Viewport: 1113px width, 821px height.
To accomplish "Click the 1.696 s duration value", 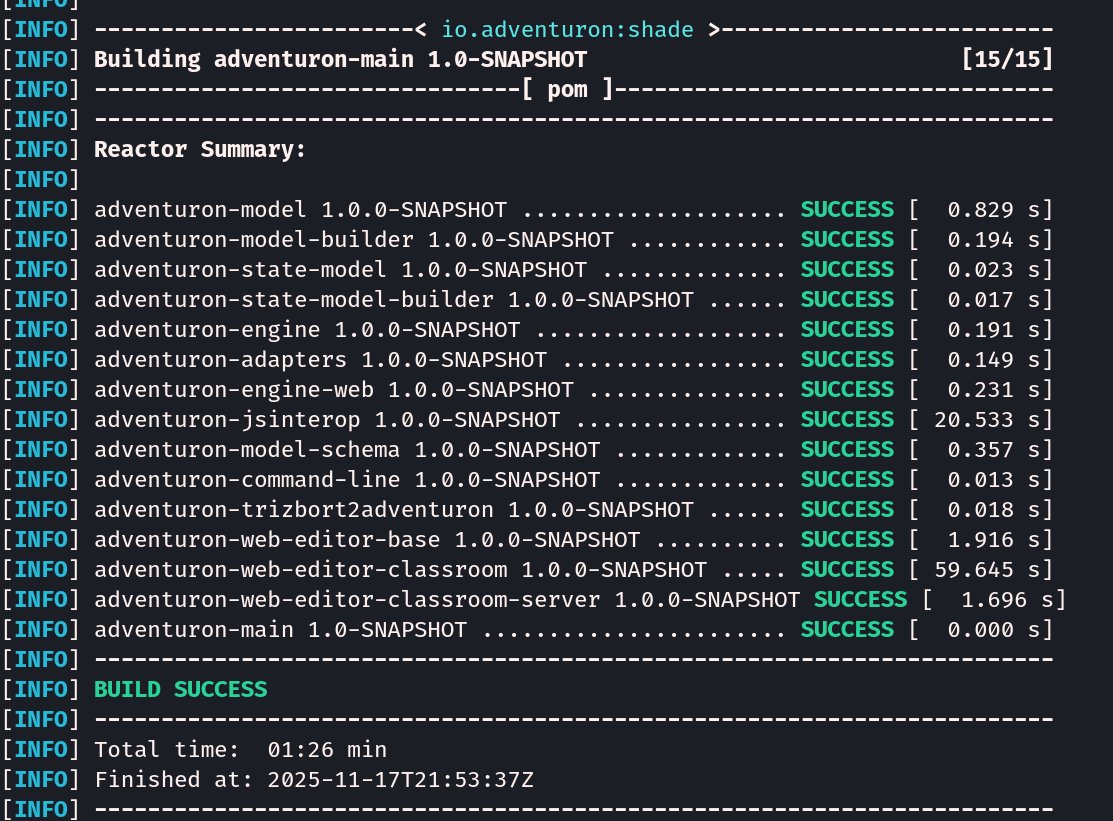I will point(1007,600).
